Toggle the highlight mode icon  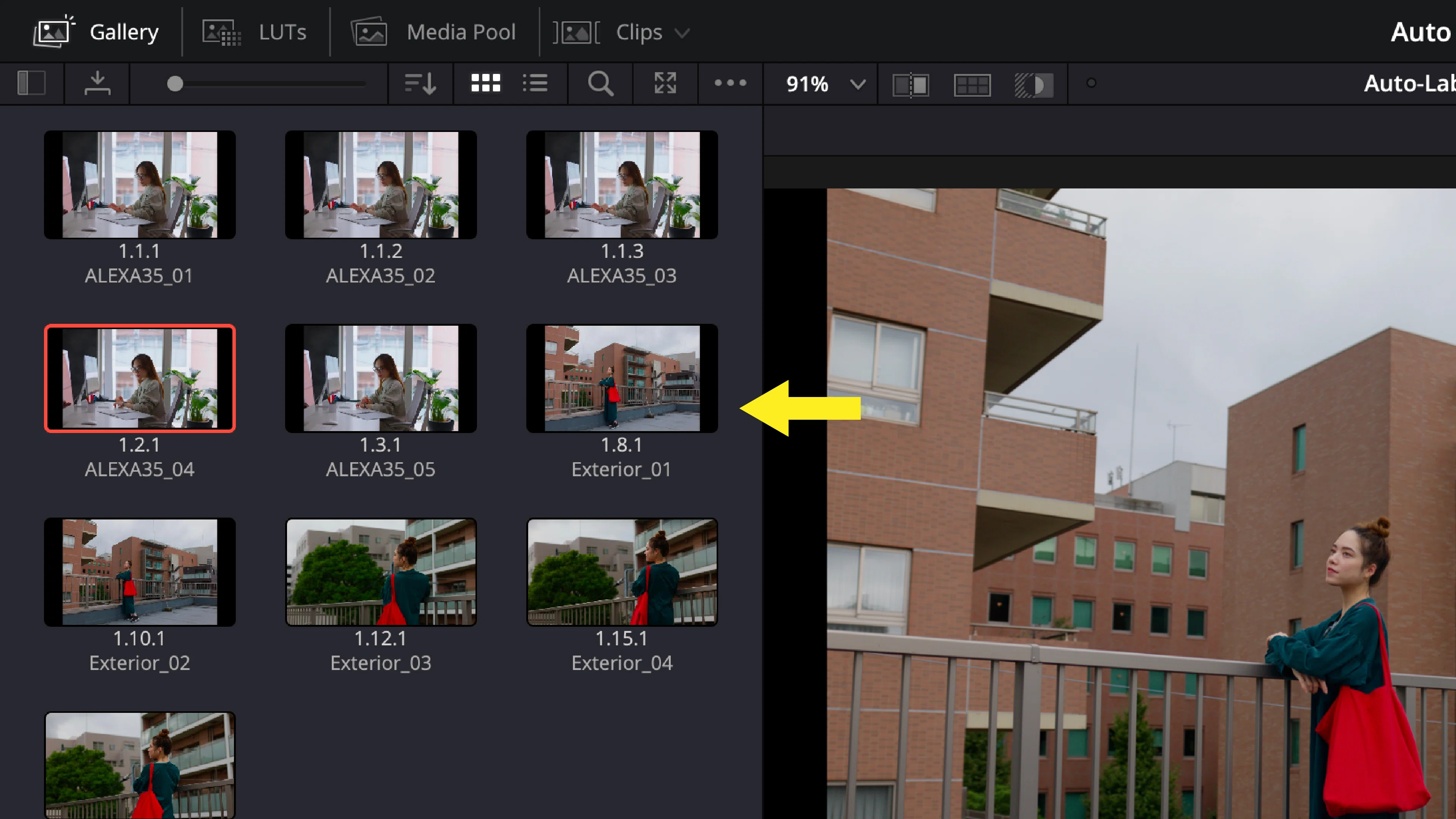(x=1034, y=85)
